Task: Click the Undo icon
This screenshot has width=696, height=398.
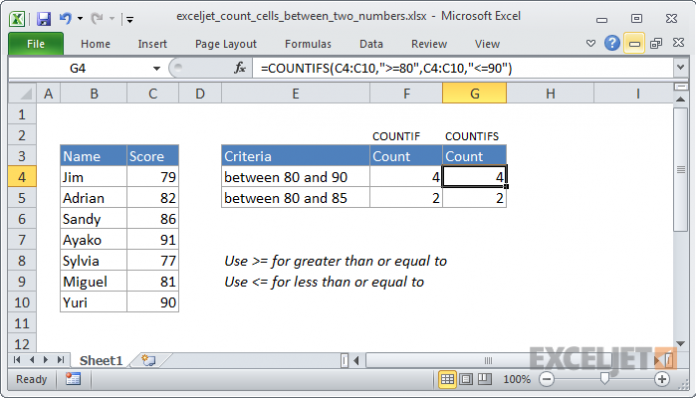Action: 66,18
